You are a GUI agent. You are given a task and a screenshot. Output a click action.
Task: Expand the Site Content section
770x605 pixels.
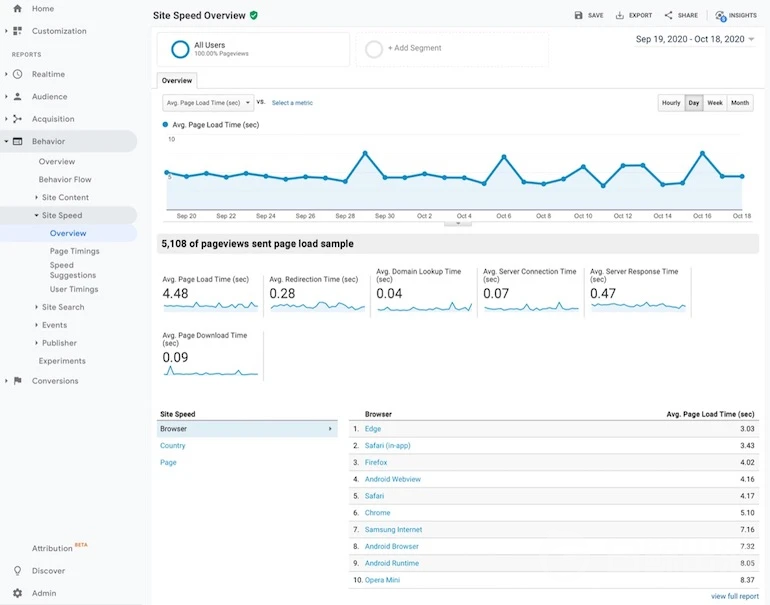point(64,198)
